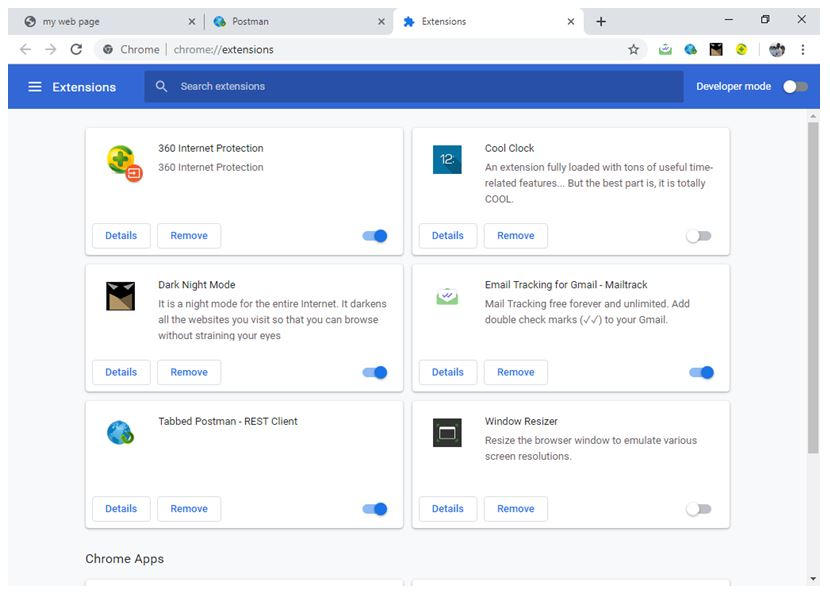The height and width of the screenshot is (603, 830).
Task: Open Details for Tabbed Postman
Action: point(121,509)
